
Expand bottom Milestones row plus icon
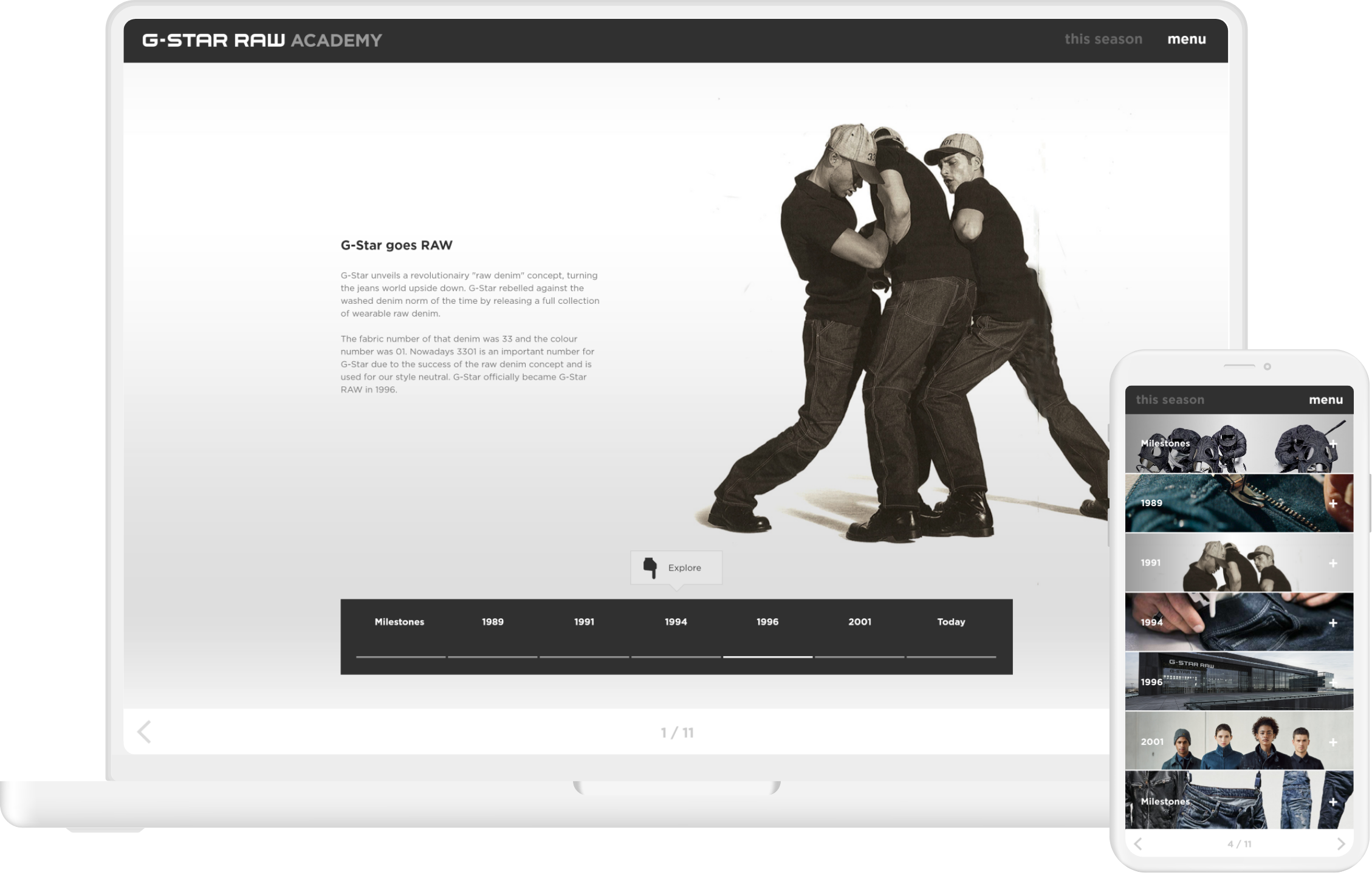tap(1333, 801)
